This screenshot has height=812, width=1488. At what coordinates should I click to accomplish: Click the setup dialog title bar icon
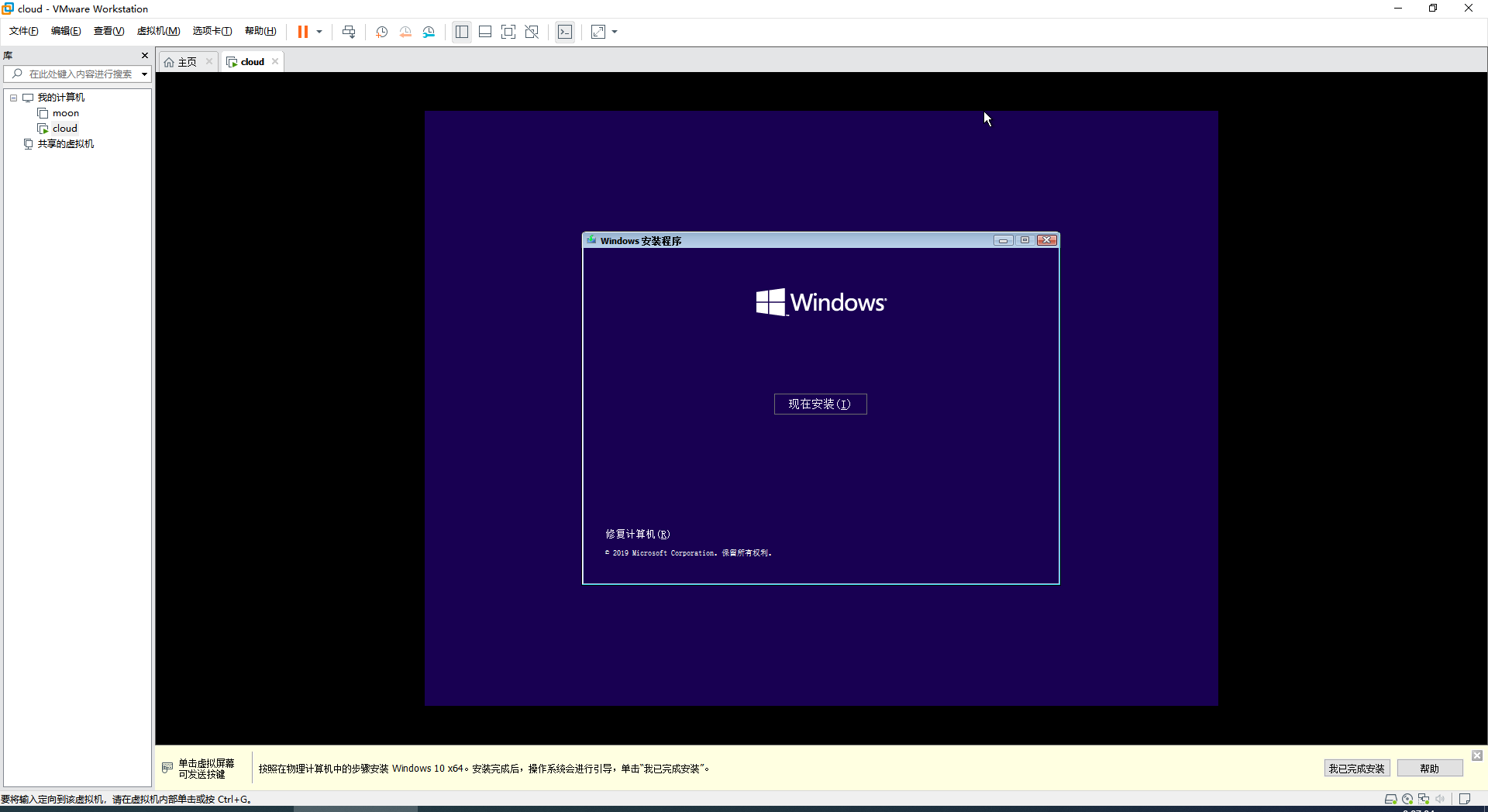[591, 240]
